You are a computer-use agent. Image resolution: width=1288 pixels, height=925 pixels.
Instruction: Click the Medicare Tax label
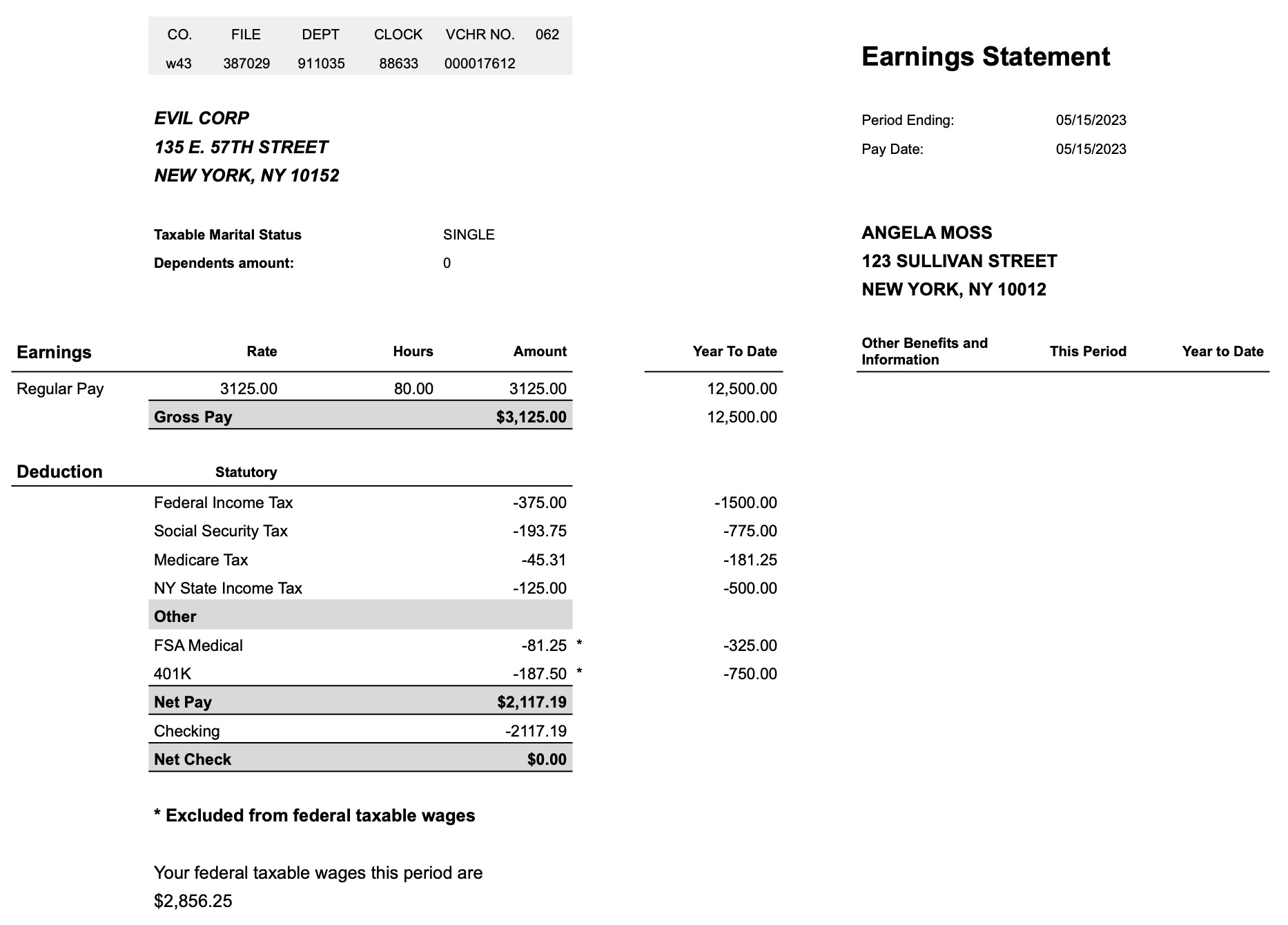pyautogui.click(x=201, y=560)
